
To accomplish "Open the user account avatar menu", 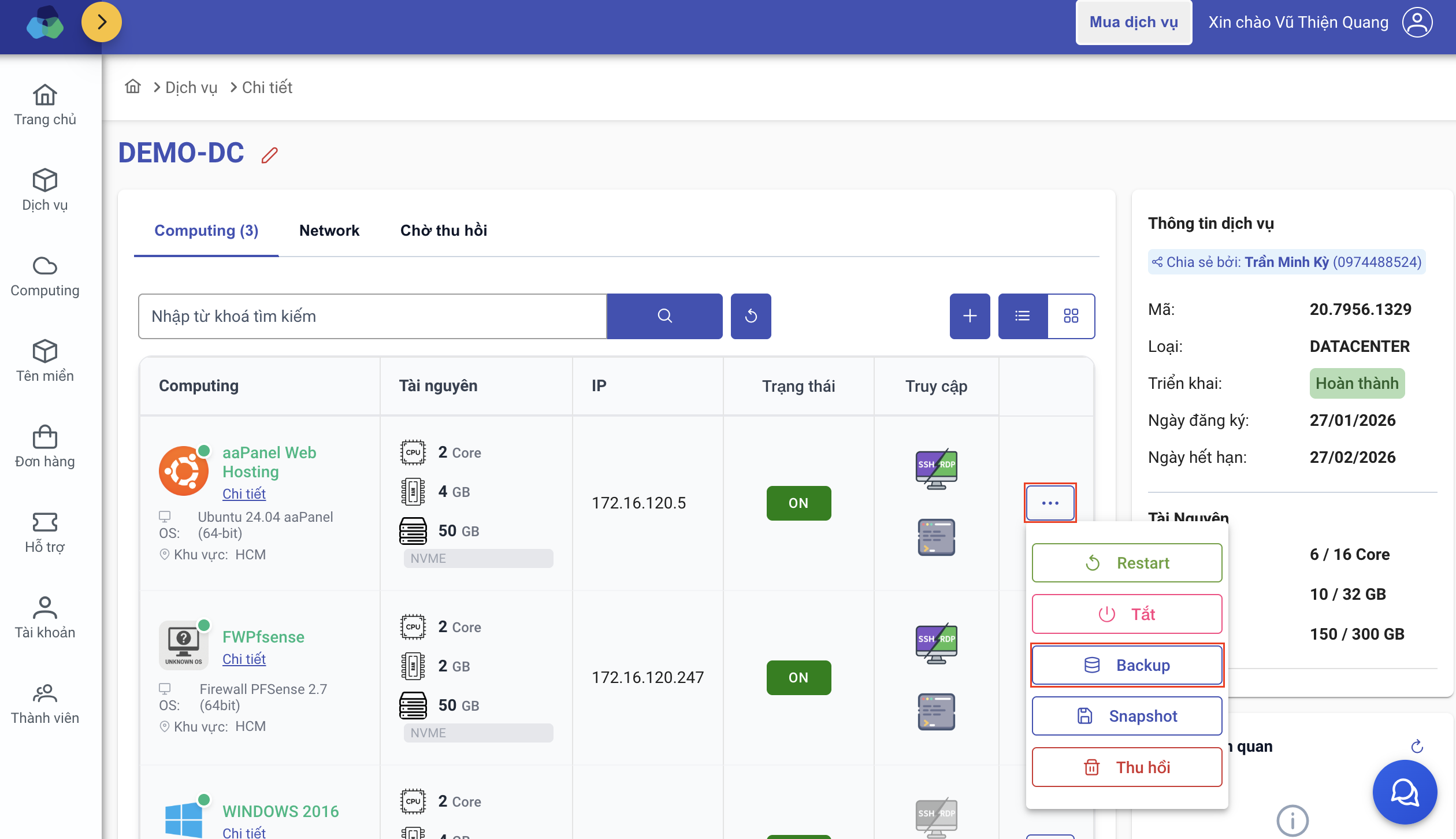I will click(1417, 22).
